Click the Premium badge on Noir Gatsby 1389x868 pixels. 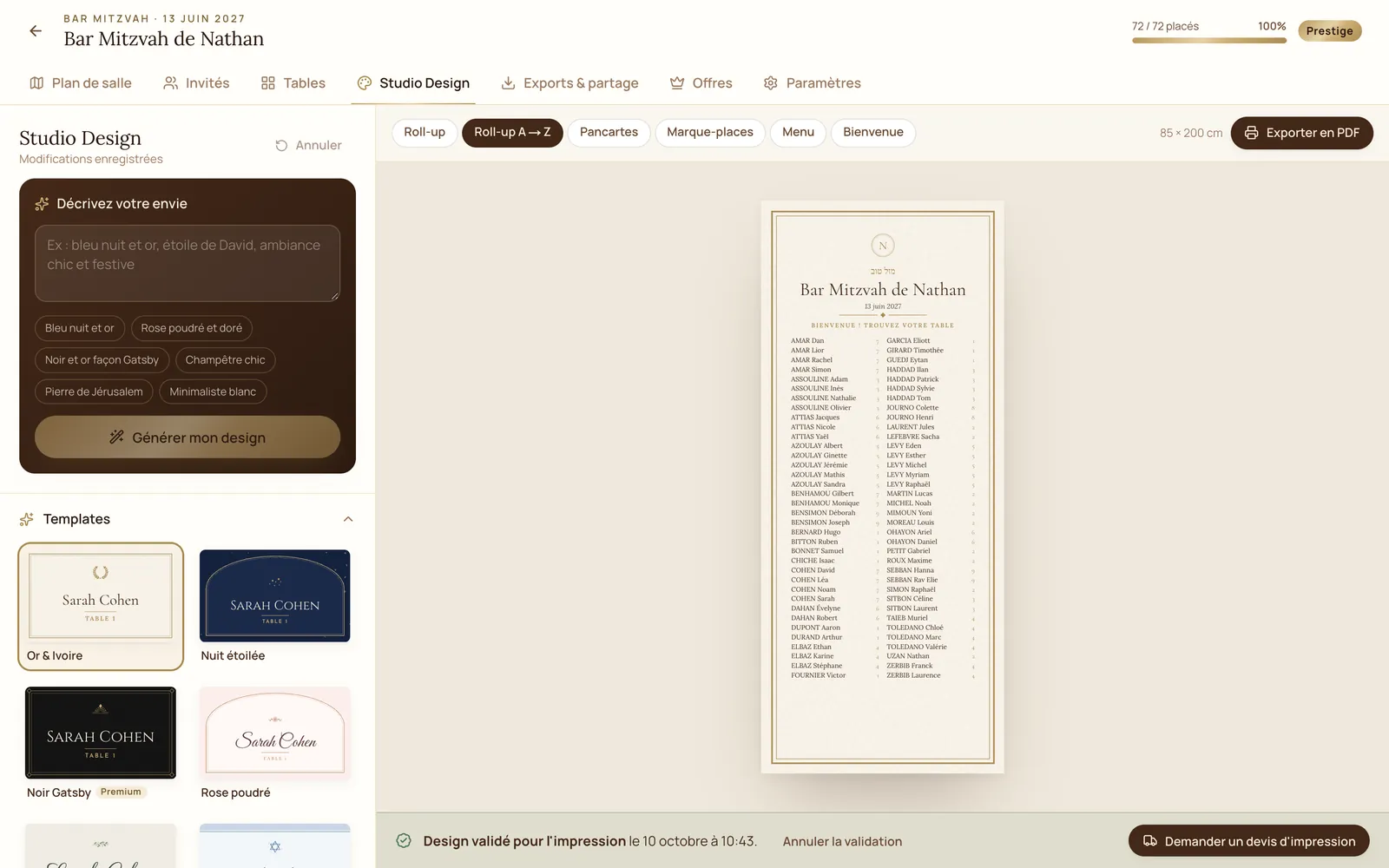[x=121, y=792]
